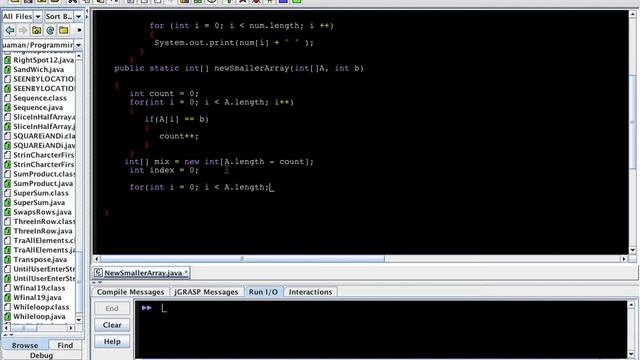The image size is (640, 360).
Task: Click file list scrollbar down arrow
Action: pos(79,320)
